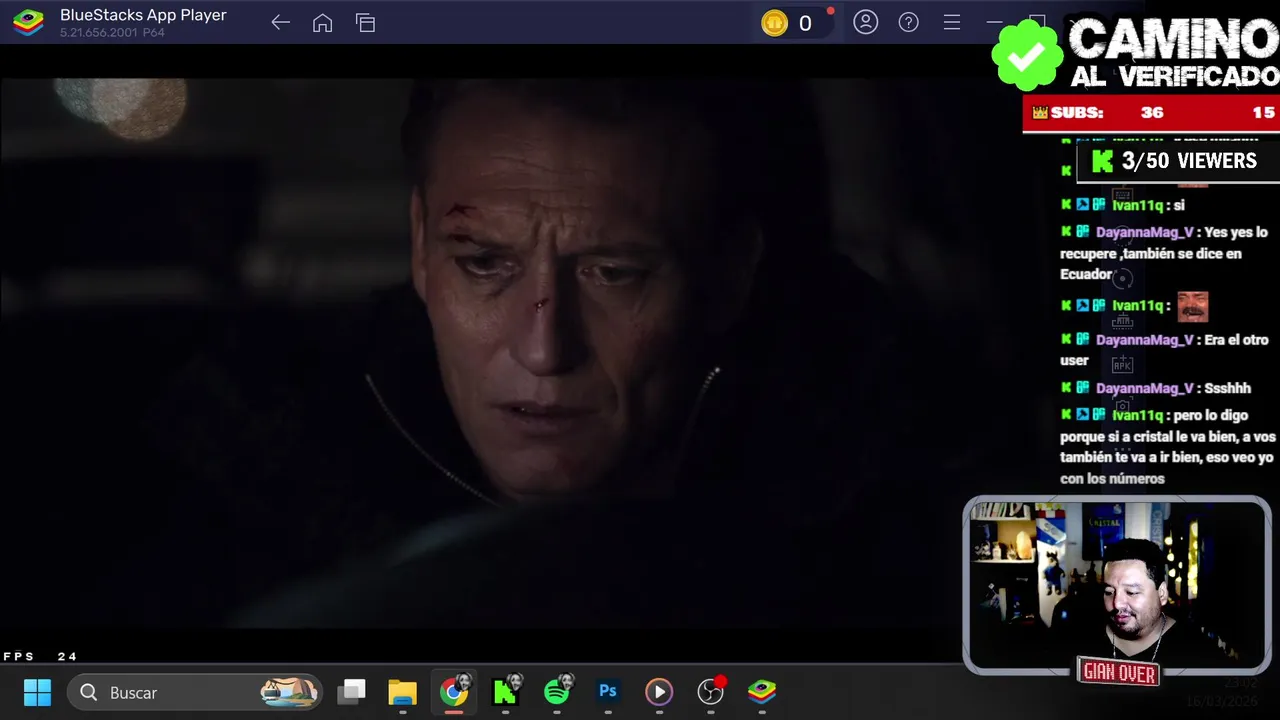Open File Explorer from the taskbar

point(402,692)
